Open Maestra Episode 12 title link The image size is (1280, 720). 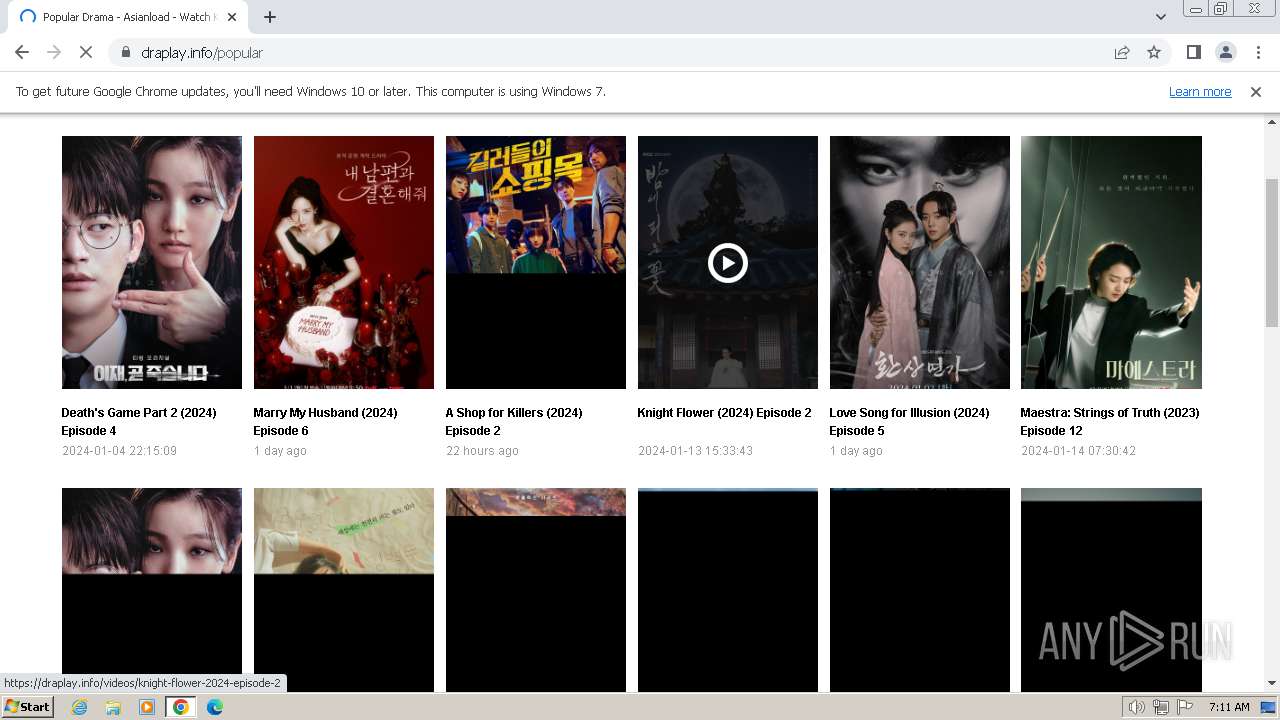(x=1110, y=421)
